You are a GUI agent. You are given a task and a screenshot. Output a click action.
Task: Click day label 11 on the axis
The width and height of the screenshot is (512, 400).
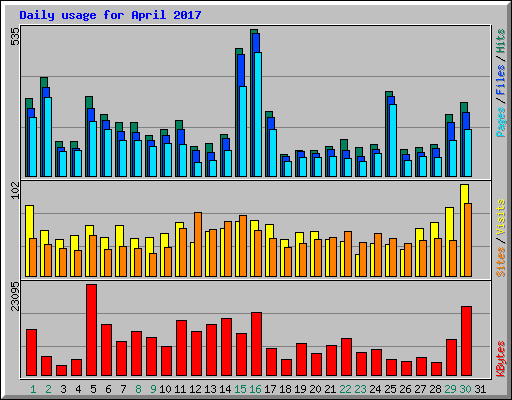coord(180,389)
